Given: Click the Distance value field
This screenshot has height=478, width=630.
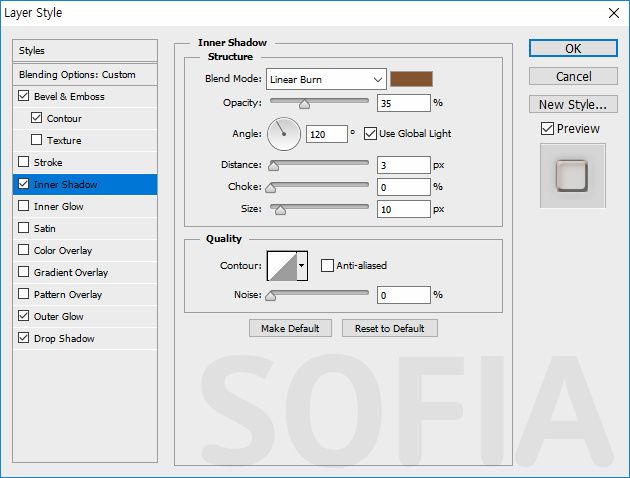Looking at the screenshot, I should click(404, 165).
